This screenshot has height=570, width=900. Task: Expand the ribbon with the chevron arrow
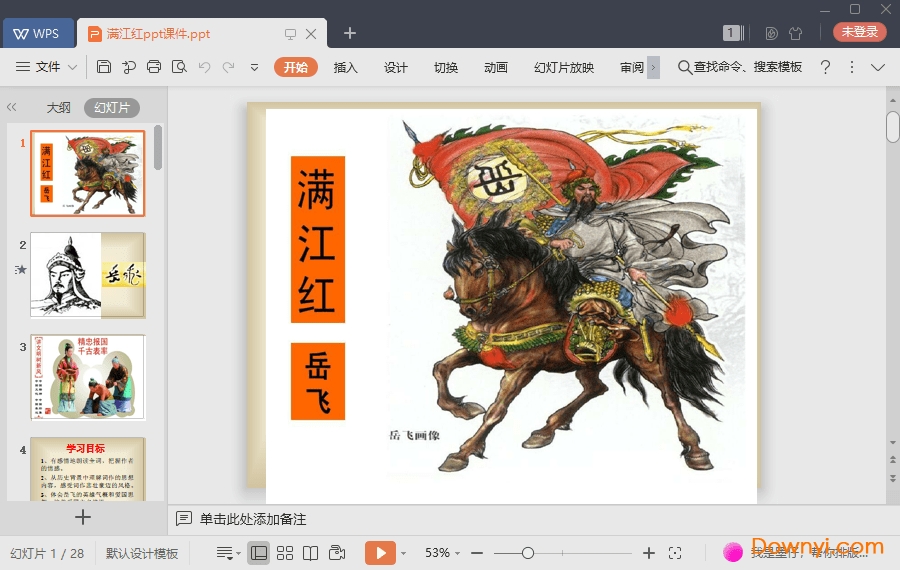[x=878, y=67]
